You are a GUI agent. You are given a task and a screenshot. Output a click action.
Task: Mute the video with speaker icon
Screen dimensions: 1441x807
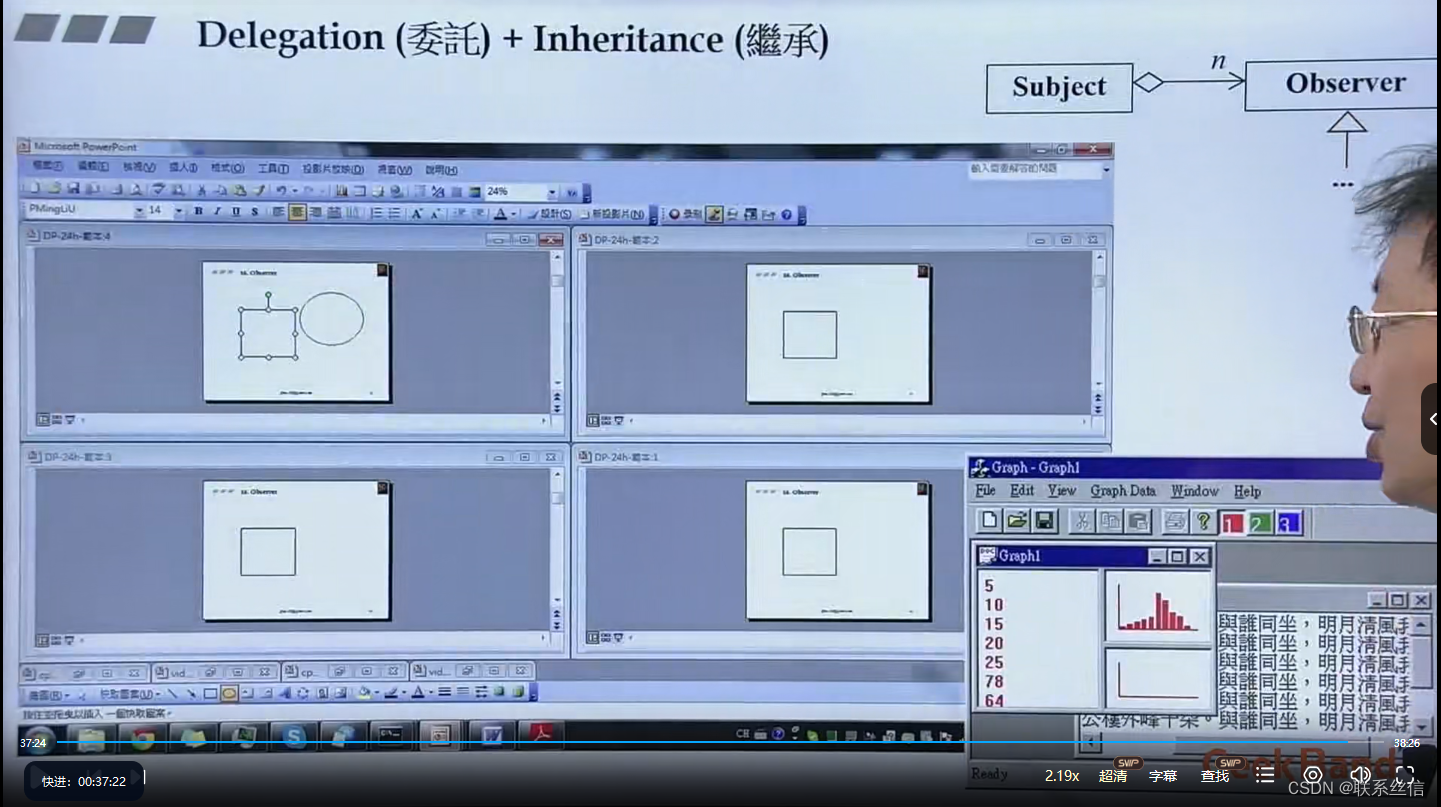click(1360, 775)
